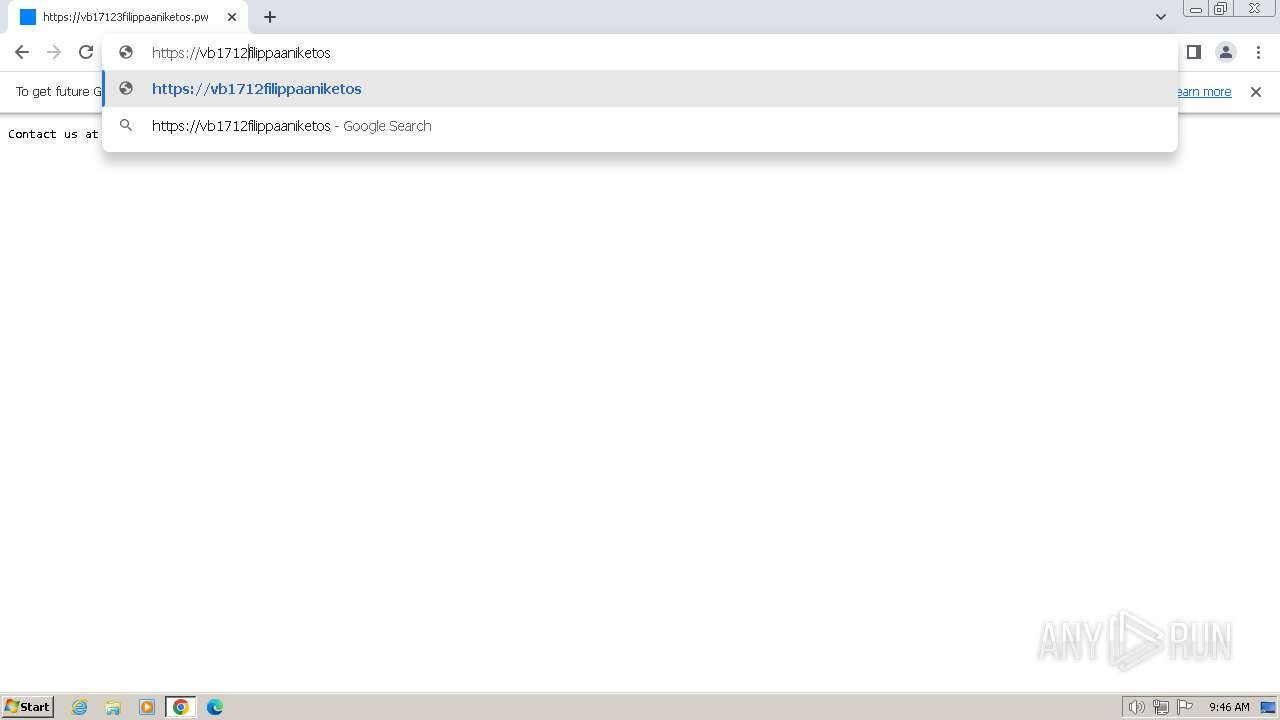Screen dimensions: 1280x720
Task: Open the media player taskbar icon
Action: click(147, 707)
